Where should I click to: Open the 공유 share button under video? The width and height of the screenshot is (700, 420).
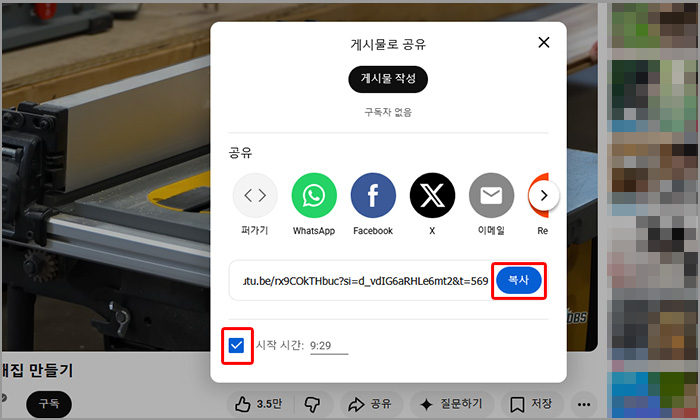370,404
